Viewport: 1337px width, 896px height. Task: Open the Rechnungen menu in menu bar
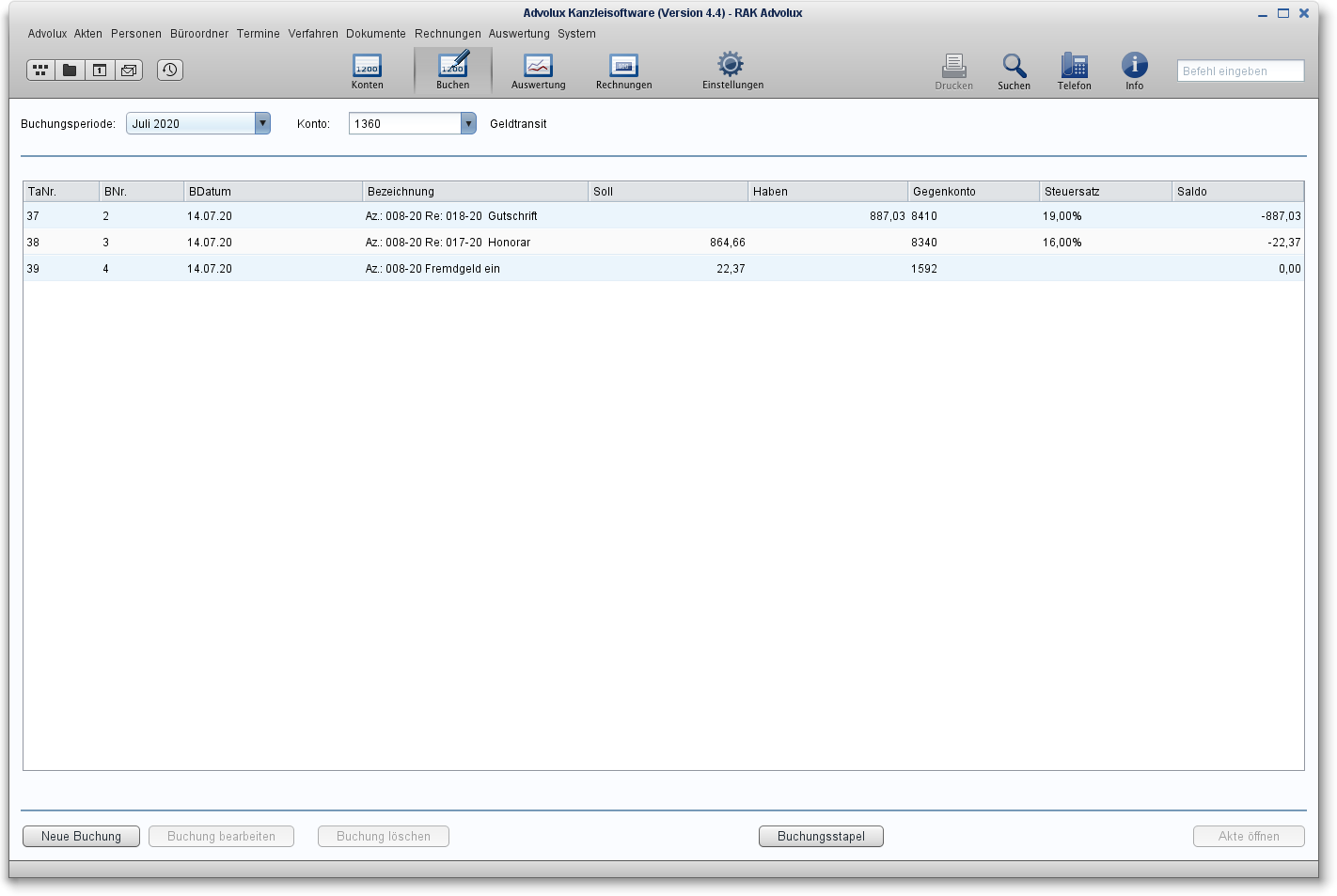tap(448, 34)
